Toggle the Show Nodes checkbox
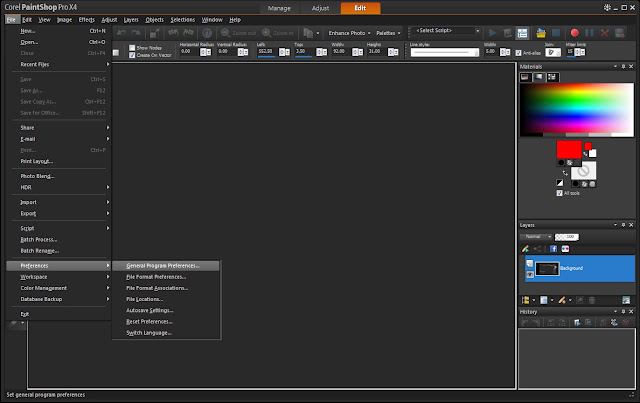Viewport: 640px width, 403px height. (132, 48)
